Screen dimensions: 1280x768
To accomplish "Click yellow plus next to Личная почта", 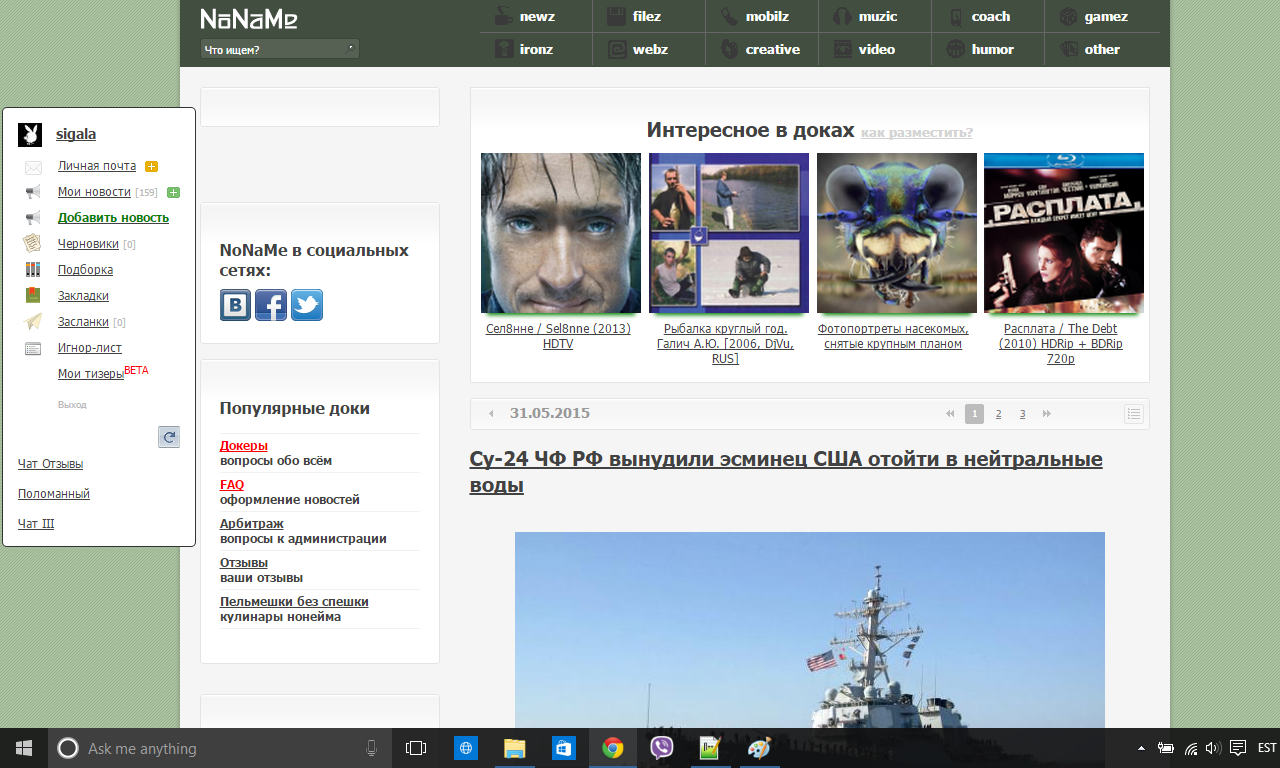I will pyautogui.click(x=151, y=167).
